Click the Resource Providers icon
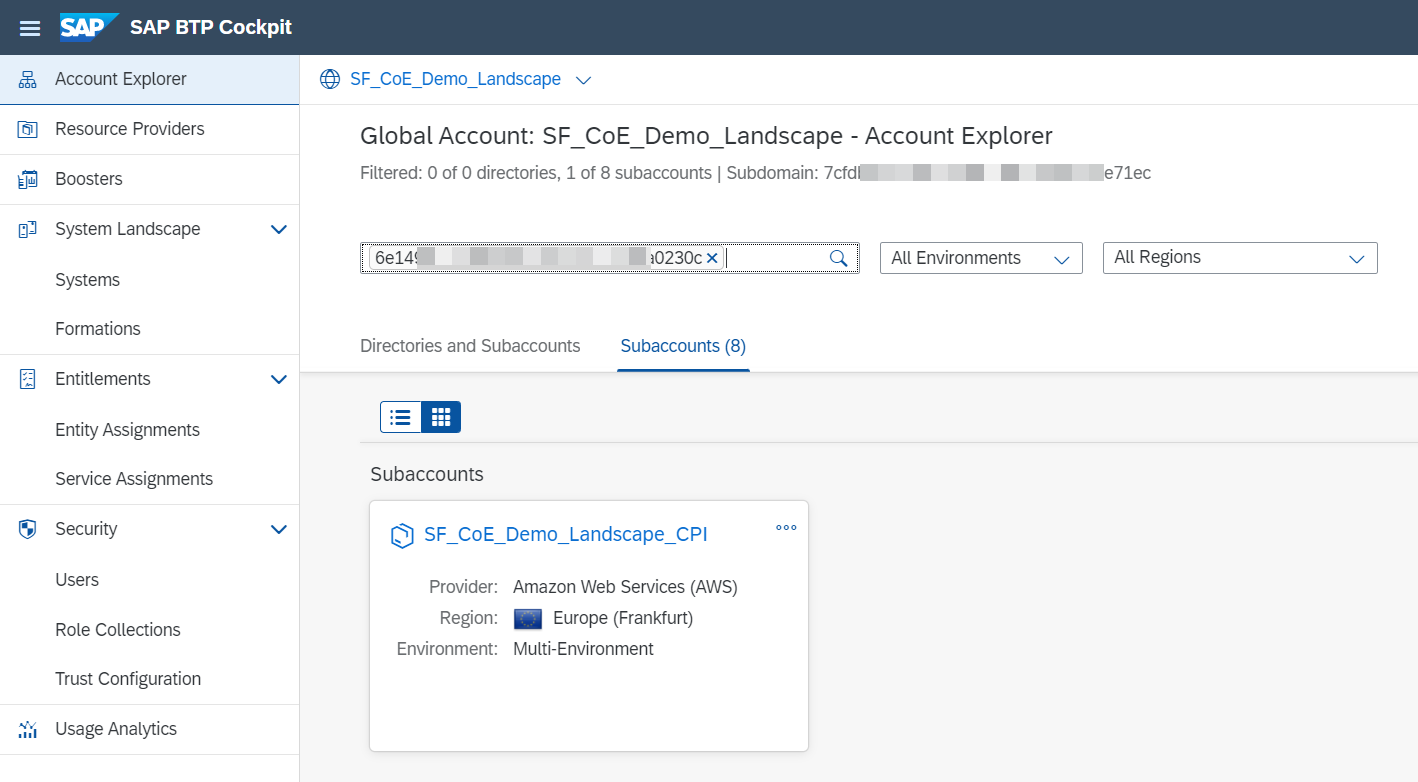This screenshot has width=1418, height=782. [x=28, y=130]
